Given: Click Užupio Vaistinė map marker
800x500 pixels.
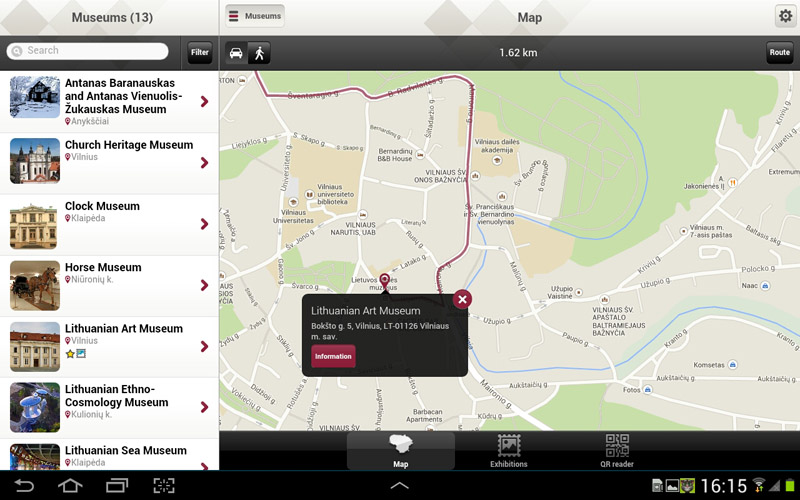Looking at the screenshot, I should pyautogui.click(x=579, y=292).
